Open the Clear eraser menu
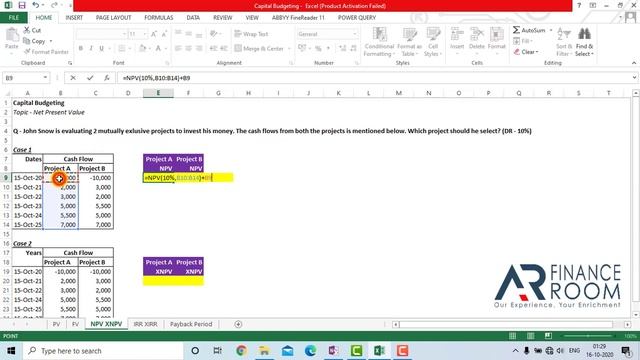 (x=526, y=52)
